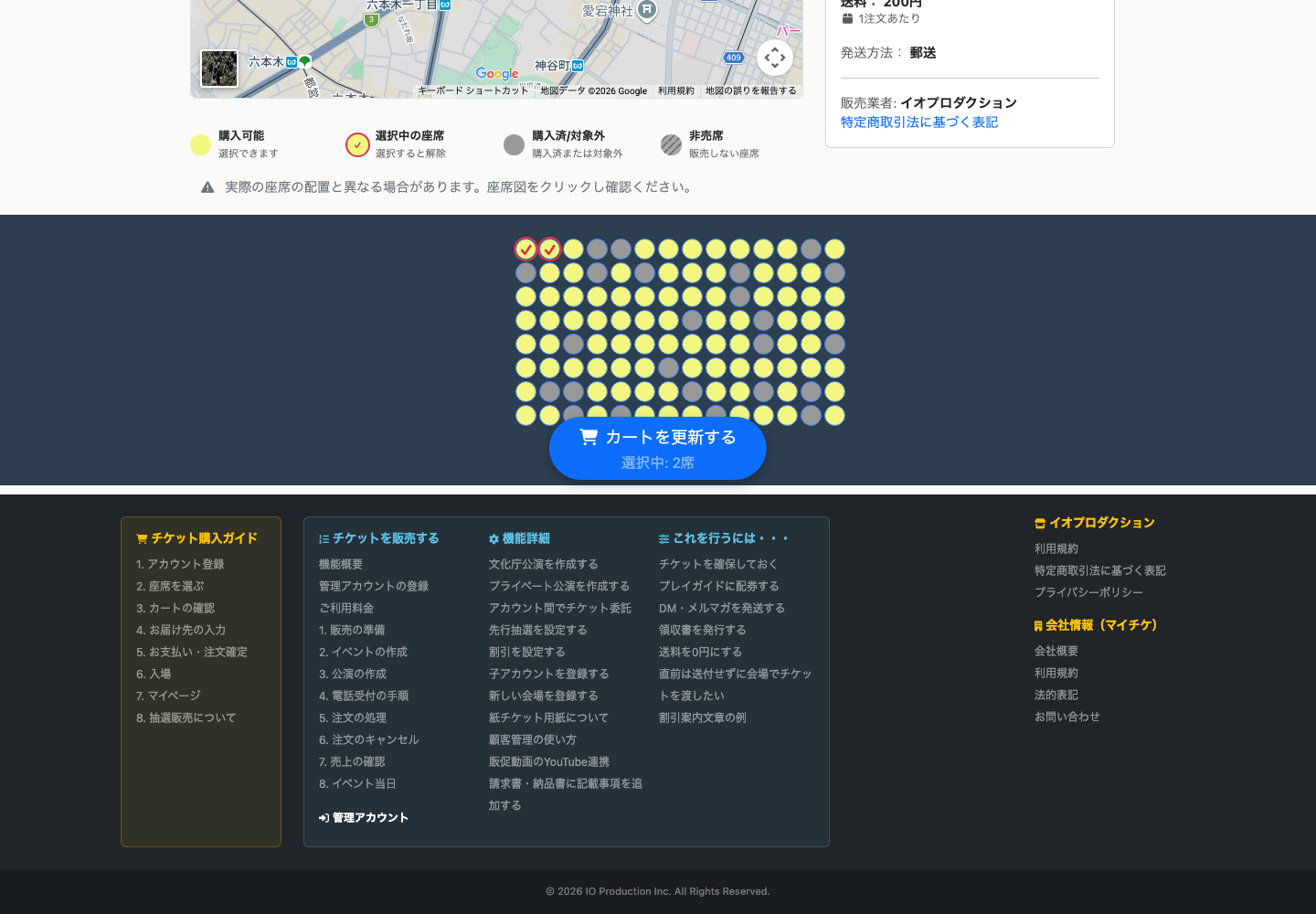Open 8. 抽選販売について guide link
This screenshot has height=914, width=1316.
[x=186, y=718]
